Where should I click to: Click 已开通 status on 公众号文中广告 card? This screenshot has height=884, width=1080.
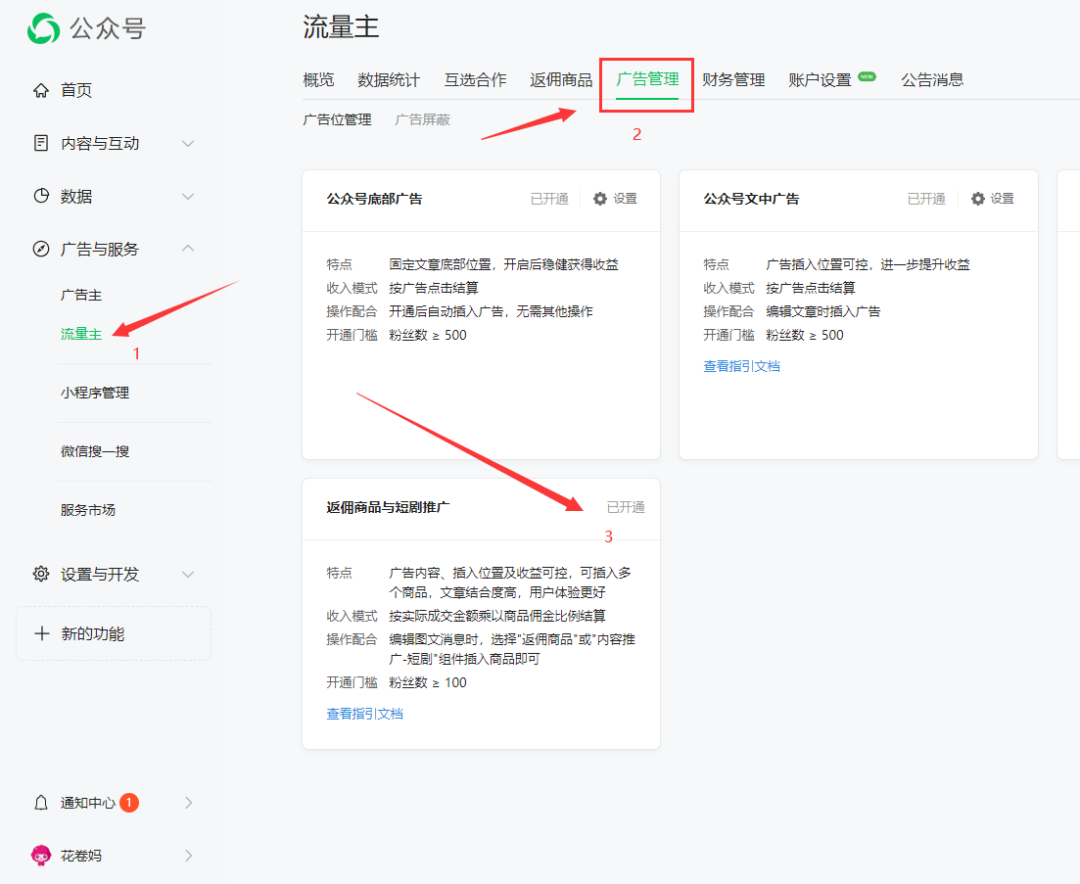coord(926,199)
